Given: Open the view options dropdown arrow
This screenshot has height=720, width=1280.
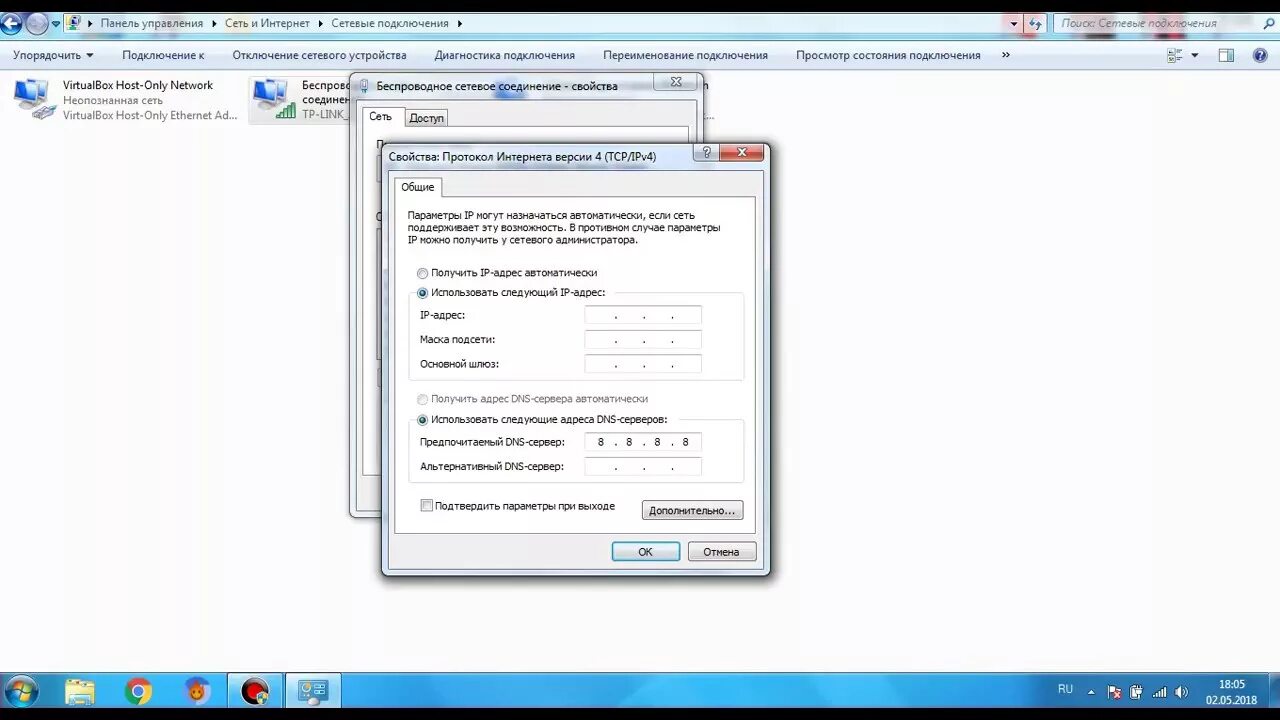Looking at the screenshot, I should click(1195, 56).
